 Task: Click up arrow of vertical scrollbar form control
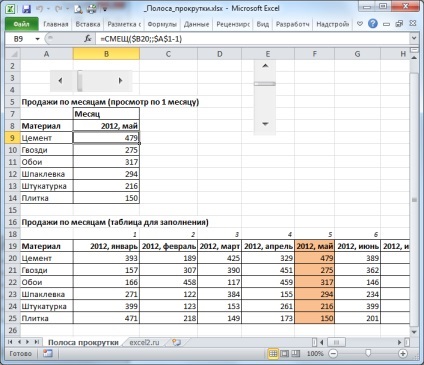265,66
